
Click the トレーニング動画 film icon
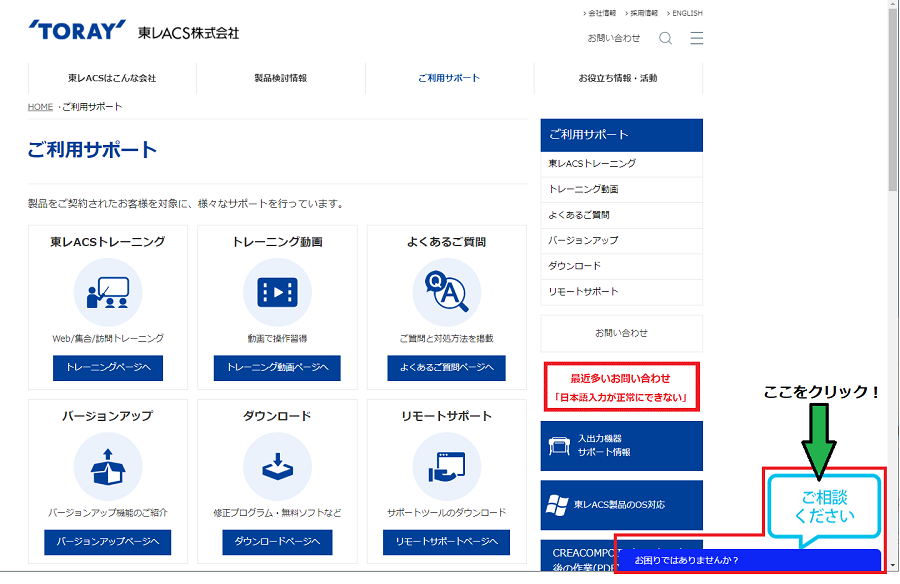277,292
